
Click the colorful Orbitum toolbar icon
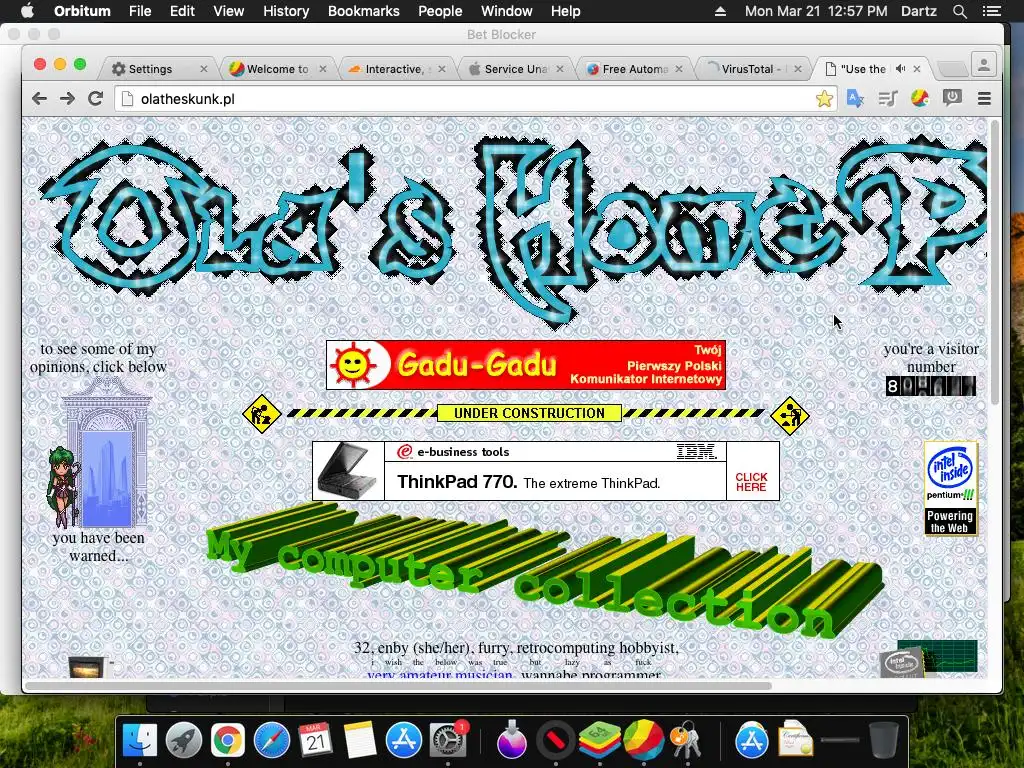[920, 99]
